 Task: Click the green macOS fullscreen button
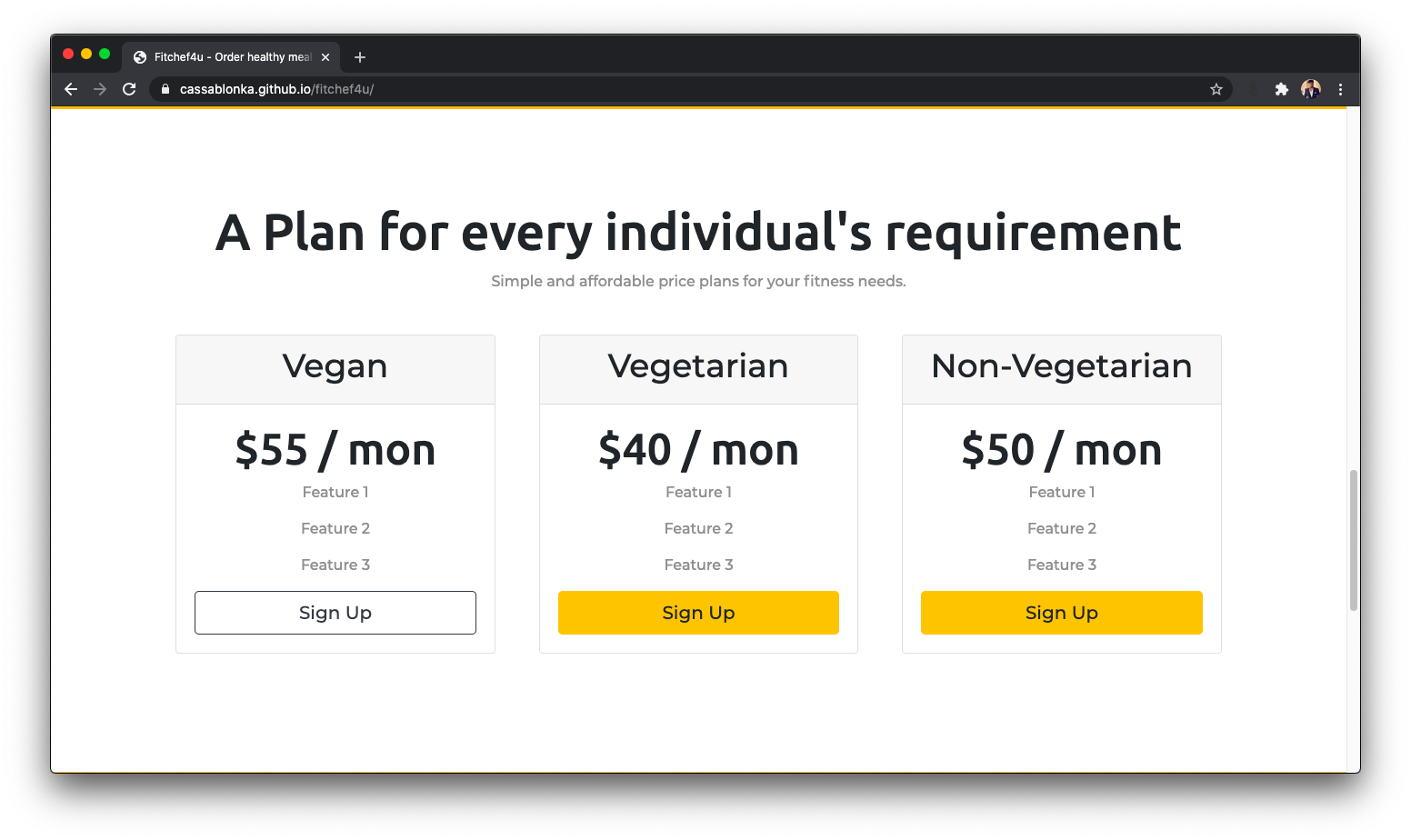(105, 55)
